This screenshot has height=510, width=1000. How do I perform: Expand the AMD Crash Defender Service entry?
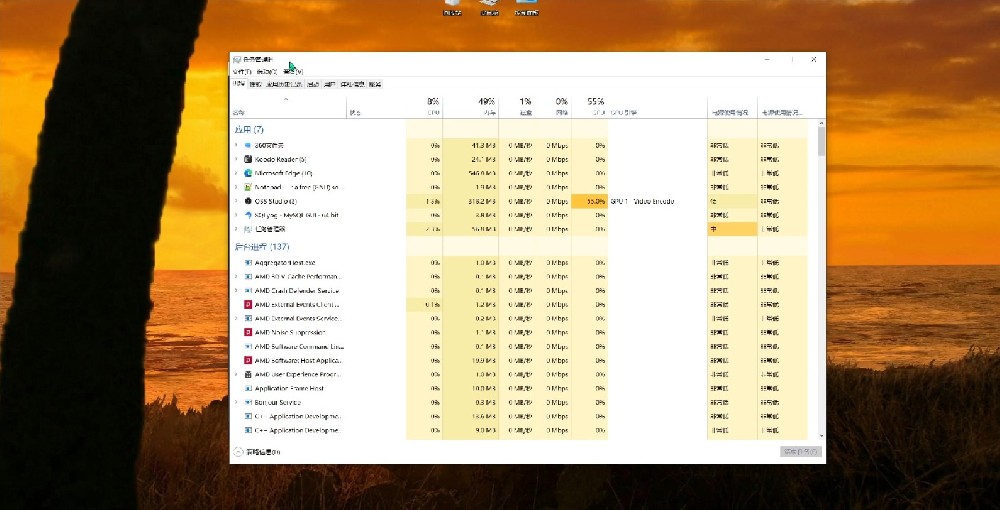[237, 290]
